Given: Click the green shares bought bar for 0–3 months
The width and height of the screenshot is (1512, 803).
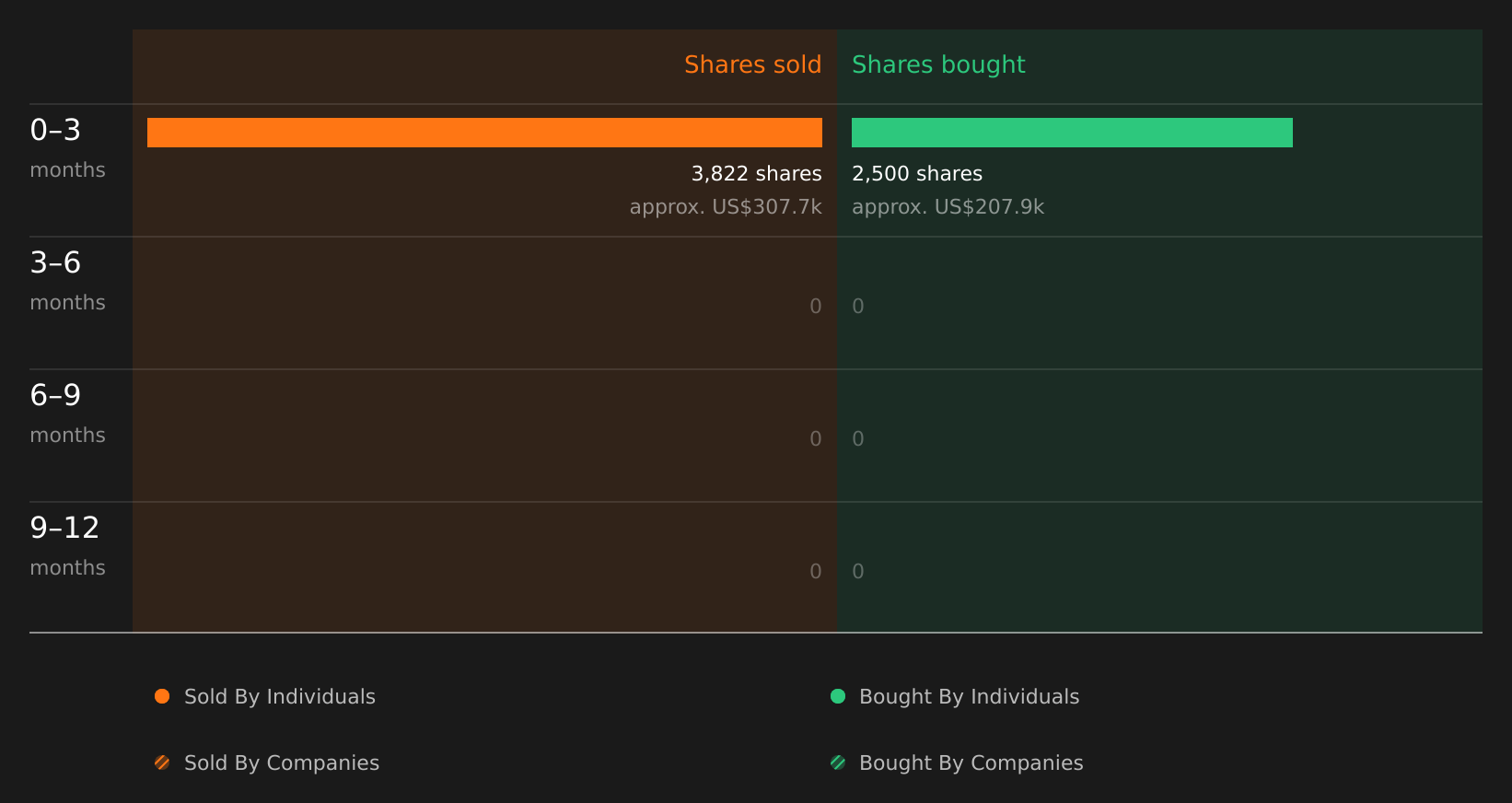Looking at the screenshot, I should [1072, 133].
